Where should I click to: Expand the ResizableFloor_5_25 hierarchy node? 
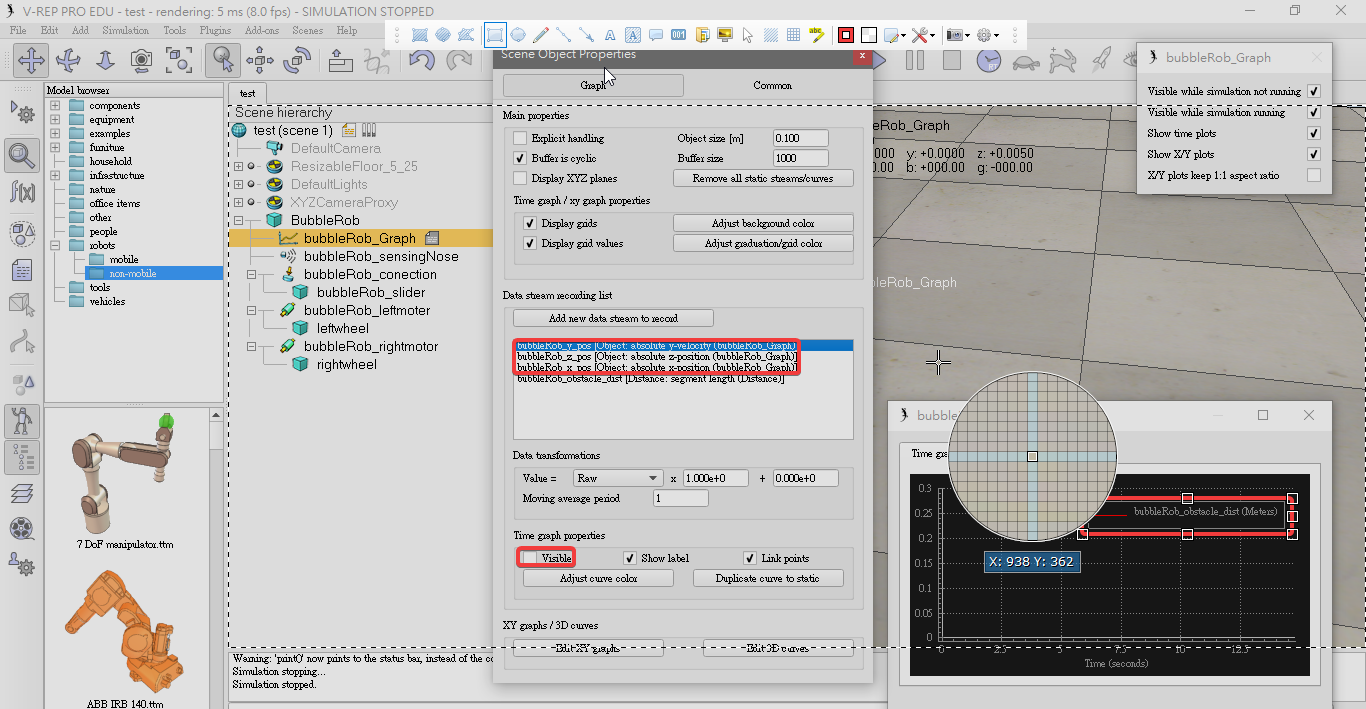click(239, 166)
